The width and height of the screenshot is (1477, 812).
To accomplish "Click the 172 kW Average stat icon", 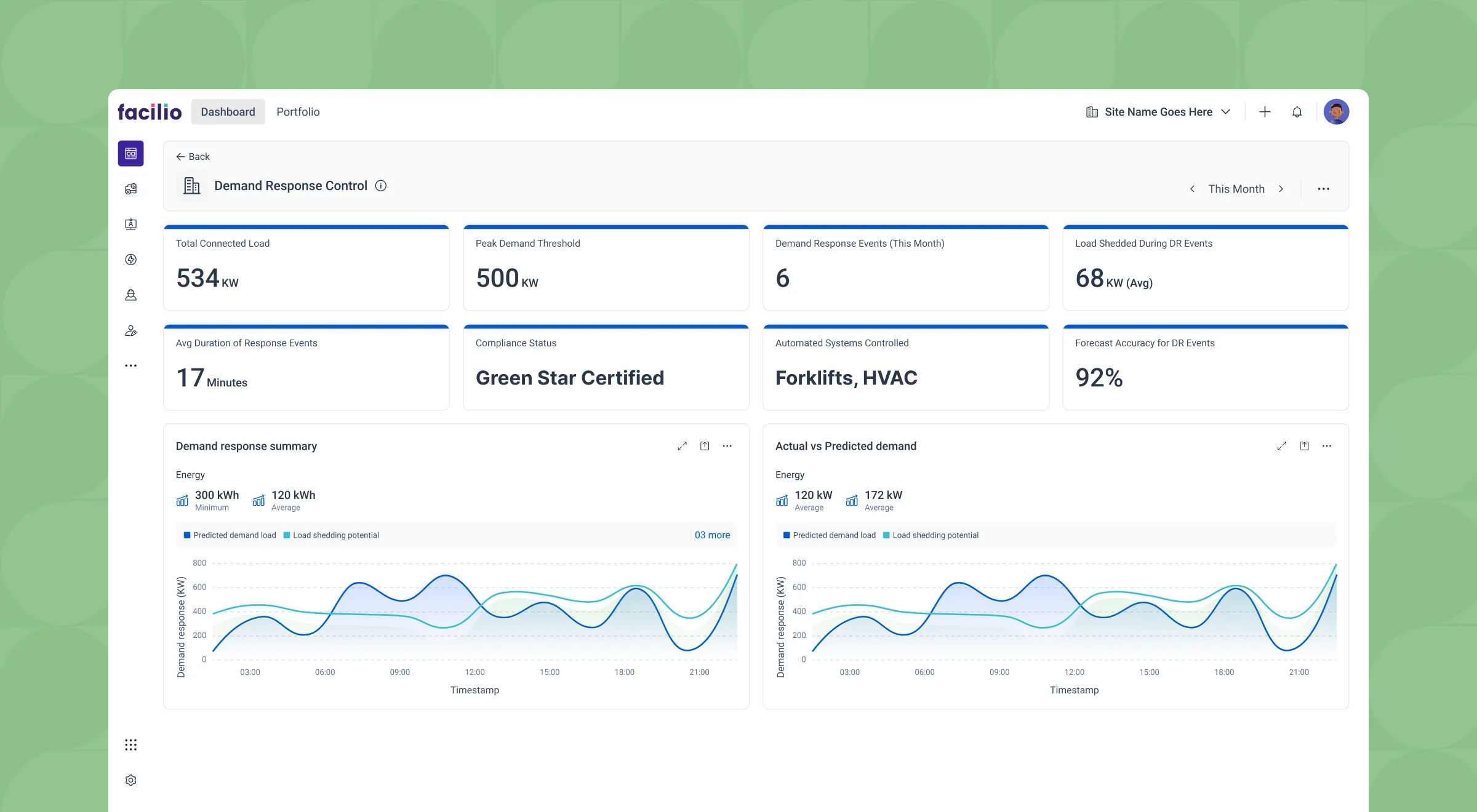I will coord(852,500).
